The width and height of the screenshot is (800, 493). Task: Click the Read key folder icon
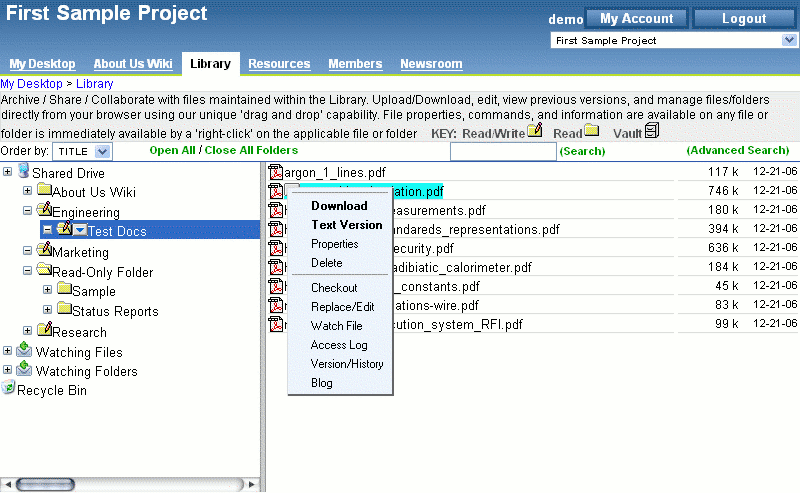[x=591, y=131]
